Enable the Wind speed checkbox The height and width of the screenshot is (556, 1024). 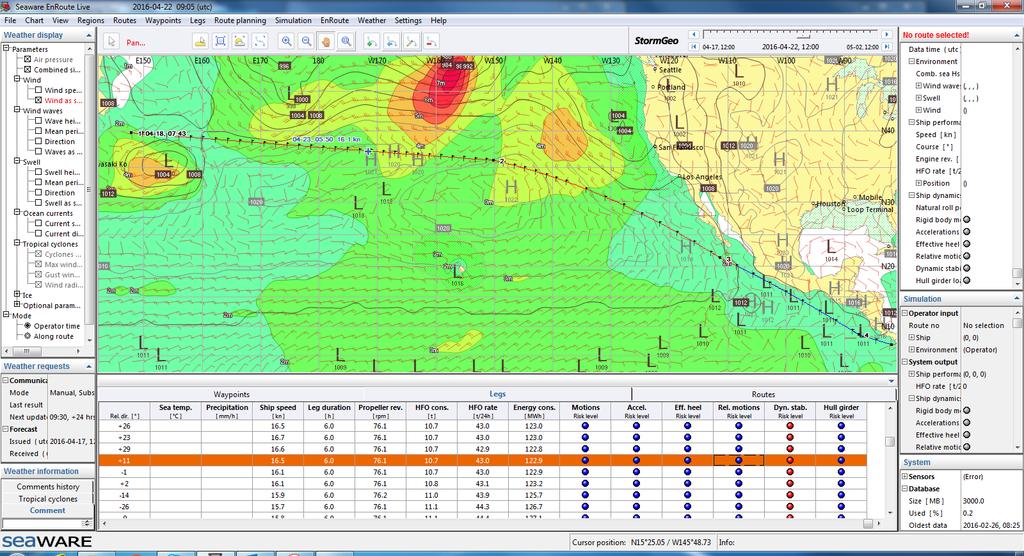click(39, 90)
